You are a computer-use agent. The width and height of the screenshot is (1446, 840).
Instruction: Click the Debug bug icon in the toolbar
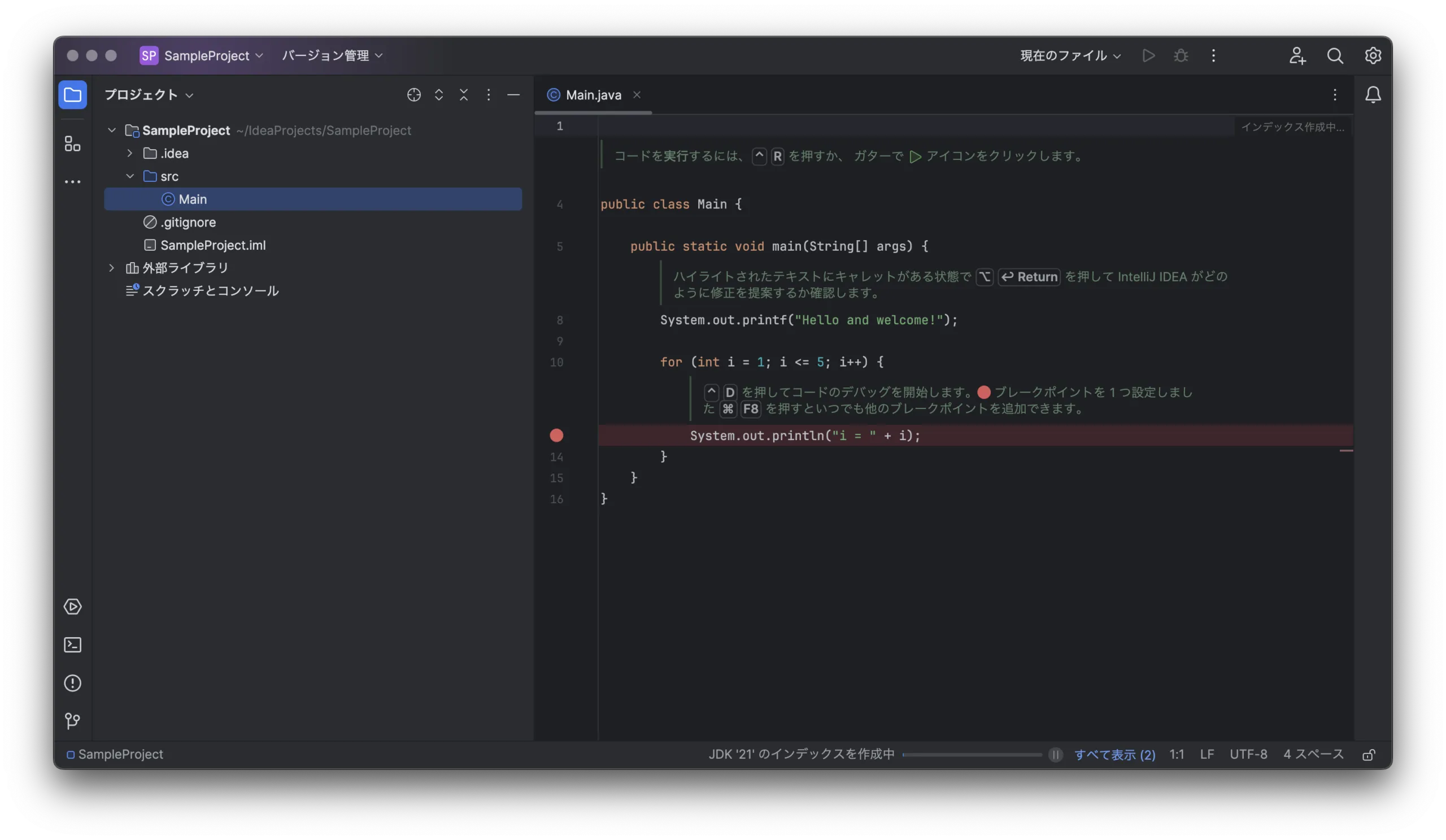click(1181, 56)
